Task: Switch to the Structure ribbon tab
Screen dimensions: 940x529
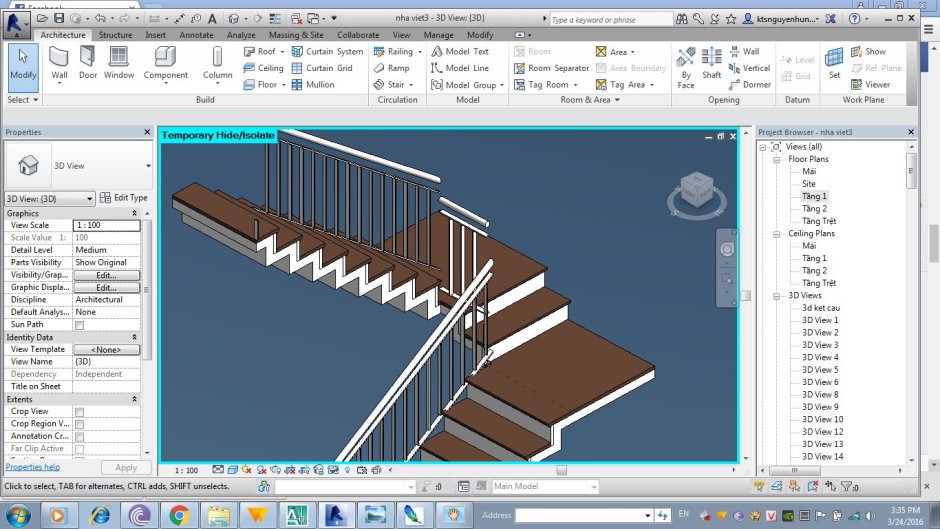Action: pyautogui.click(x=115, y=35)
